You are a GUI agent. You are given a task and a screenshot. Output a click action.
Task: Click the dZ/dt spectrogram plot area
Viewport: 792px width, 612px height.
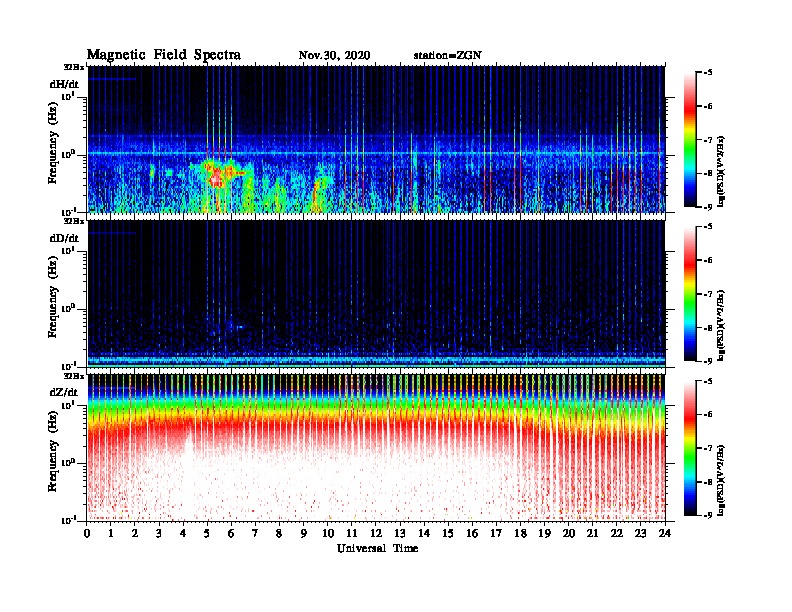[376, 447]
